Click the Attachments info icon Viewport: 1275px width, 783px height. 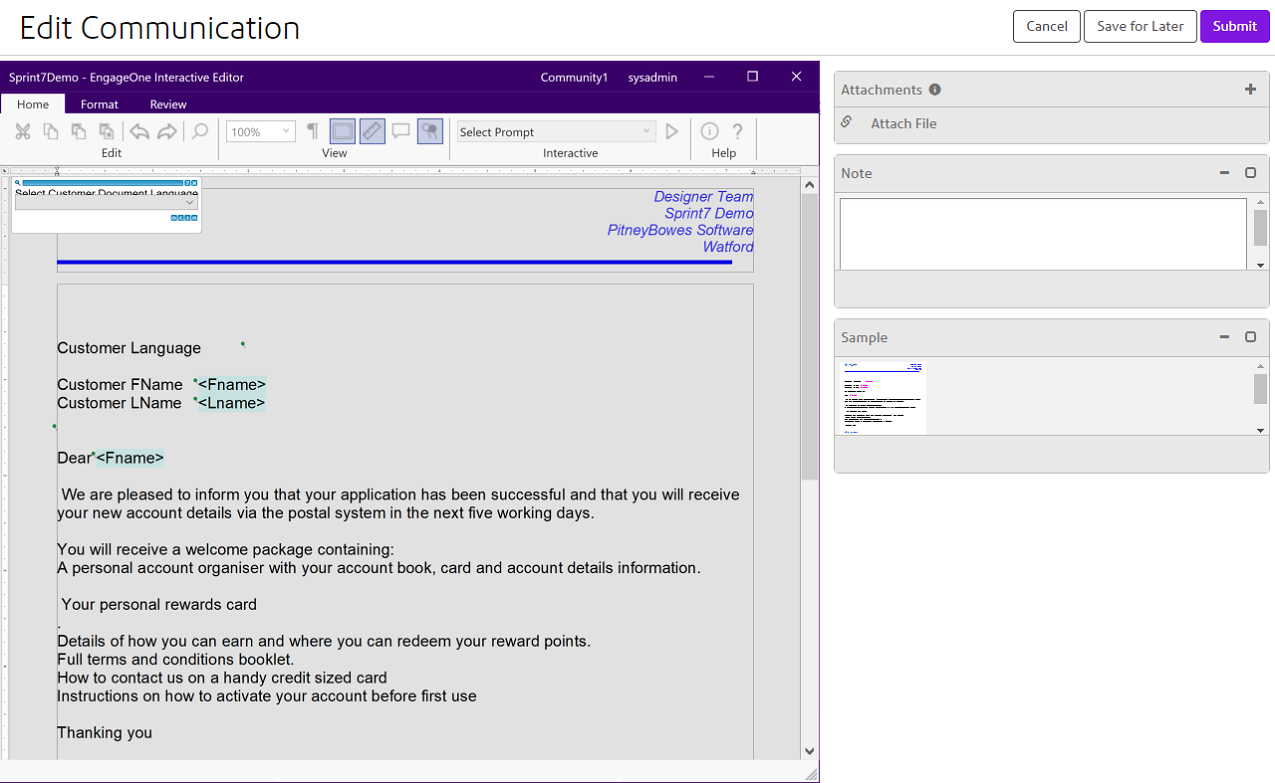coord(935,89)
